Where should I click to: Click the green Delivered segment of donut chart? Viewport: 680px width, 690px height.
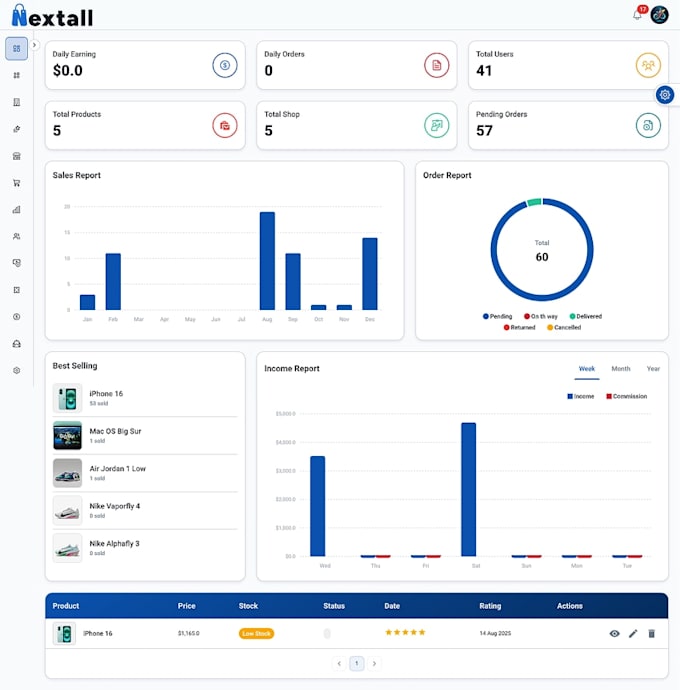click(x=534, y=202)
